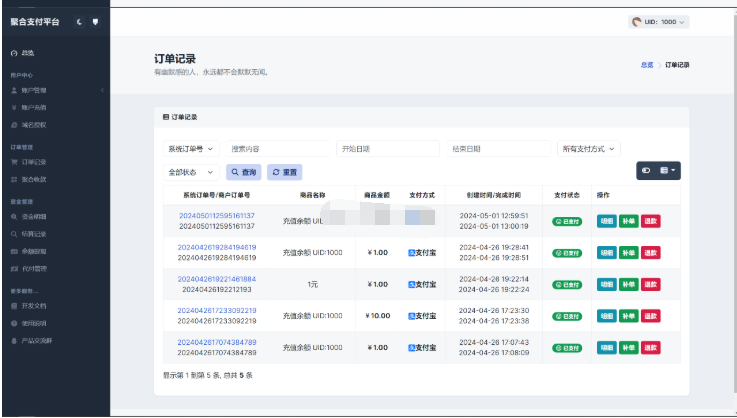Expand the 系统订单号 search type dropdown
The height and width of the screenshot is (418, 737).
[x=190, y=149]
